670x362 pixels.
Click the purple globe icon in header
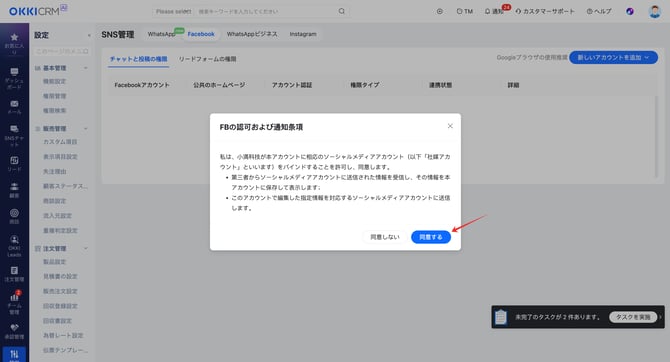630,12
